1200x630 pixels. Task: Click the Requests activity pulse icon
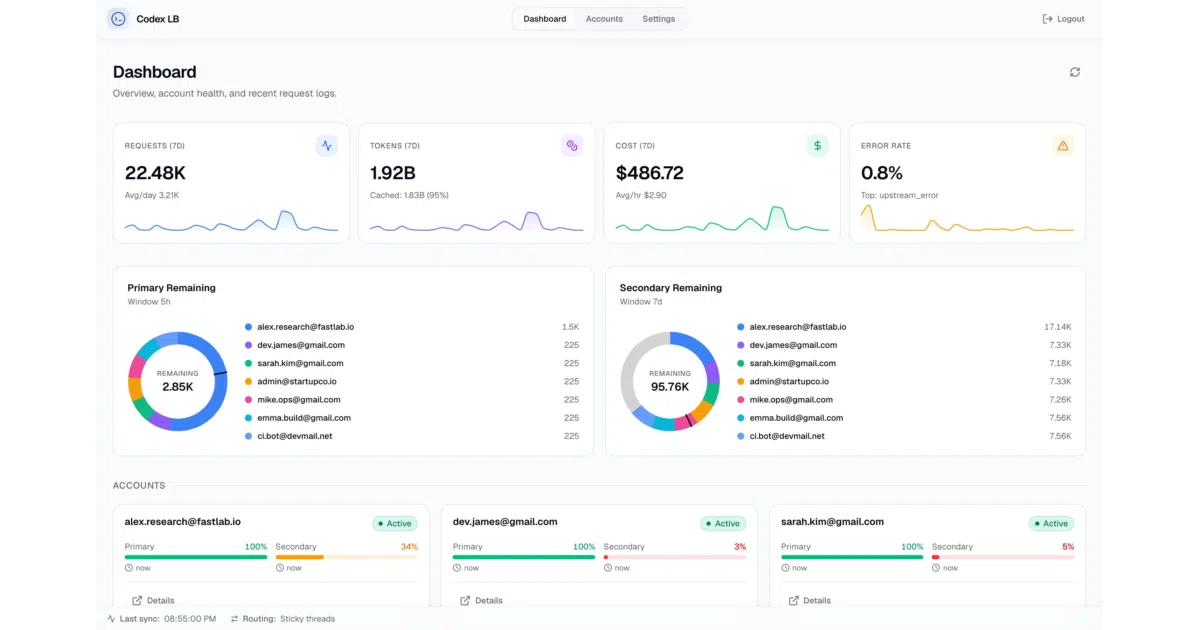click(327, 146)
